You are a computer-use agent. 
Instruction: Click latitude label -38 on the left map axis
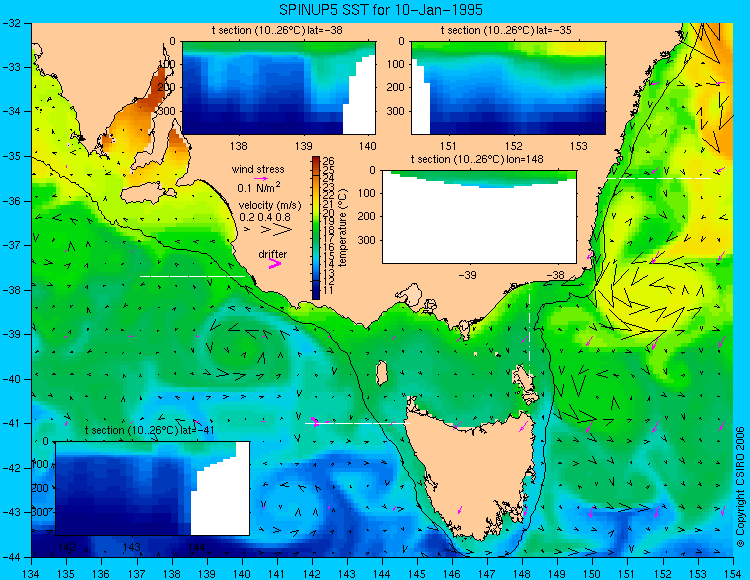point(10,290)
